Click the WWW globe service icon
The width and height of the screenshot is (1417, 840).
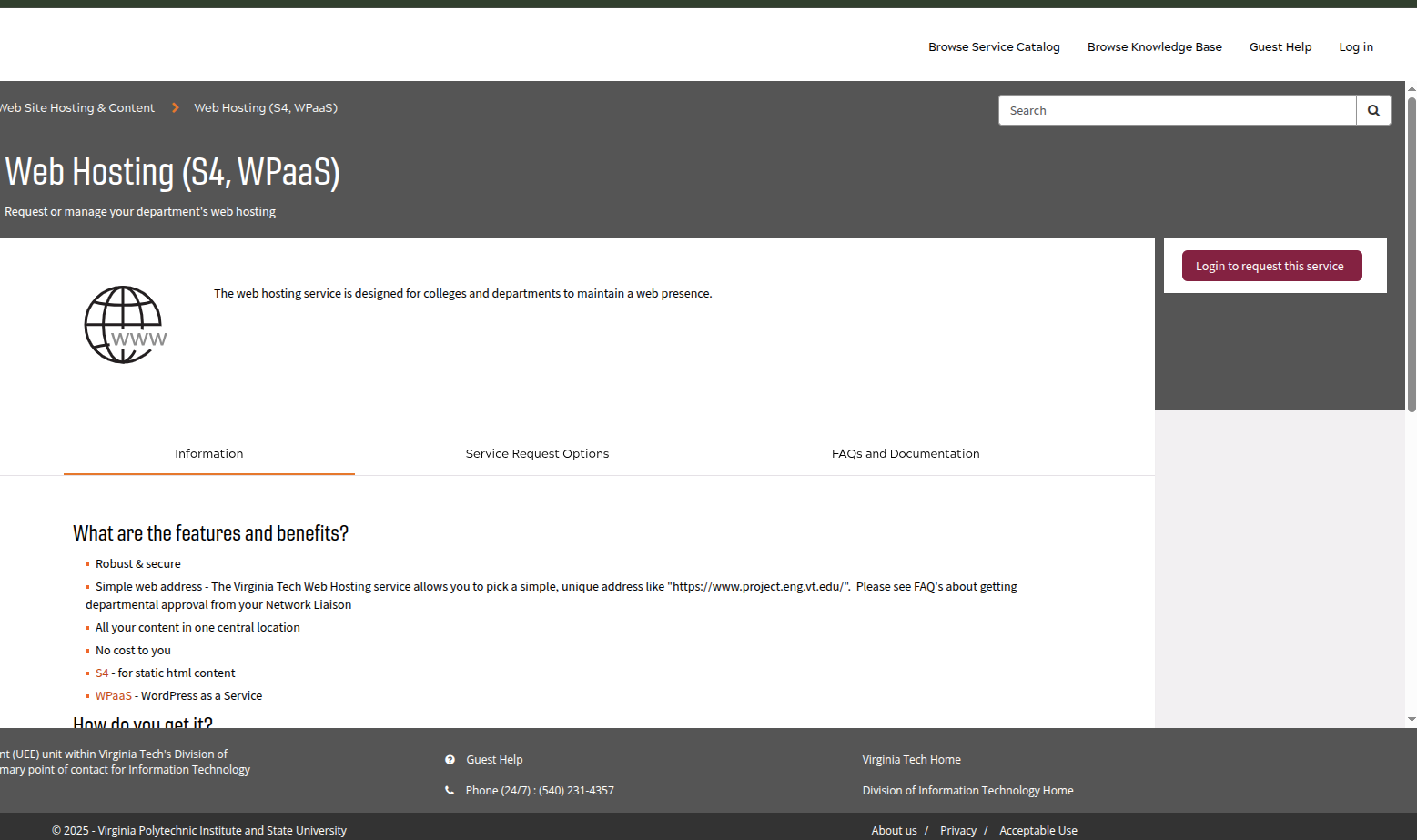(125, 325)
